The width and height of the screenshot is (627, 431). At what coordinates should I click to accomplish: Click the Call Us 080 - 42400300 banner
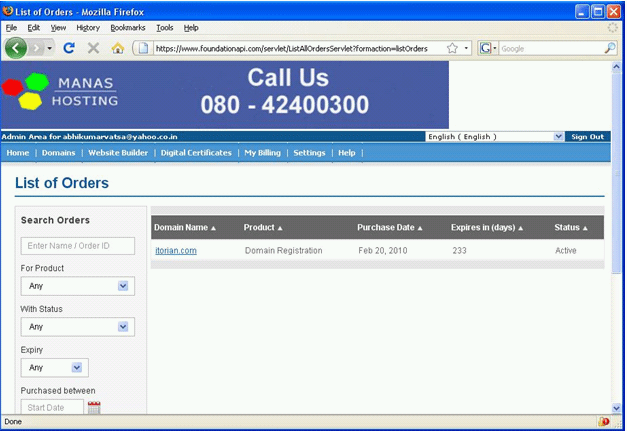(x=285, y=91)
